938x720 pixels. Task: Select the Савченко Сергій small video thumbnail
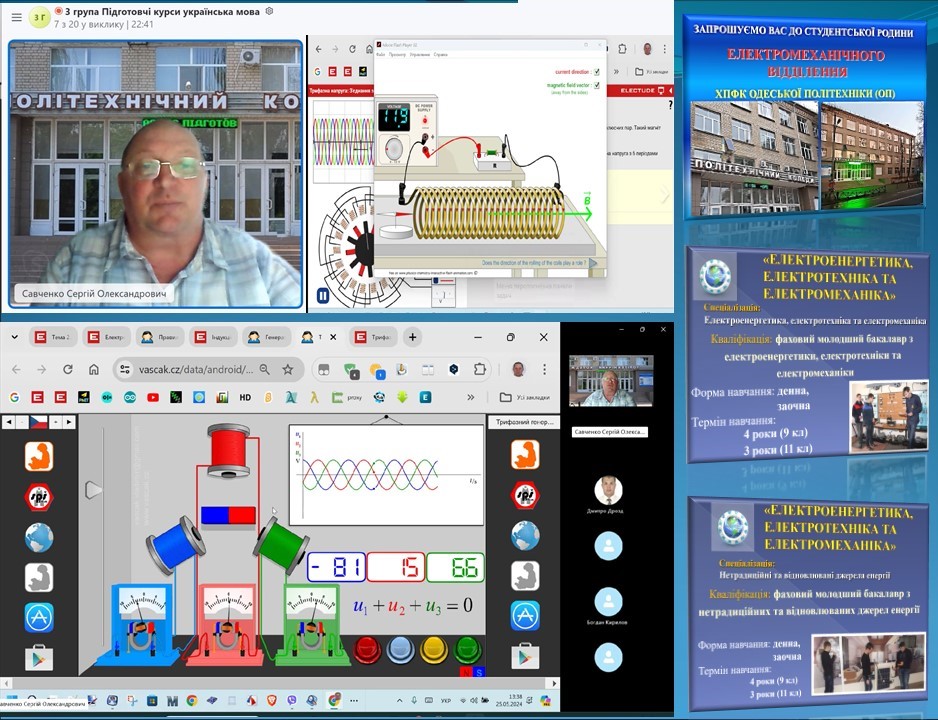610,382
